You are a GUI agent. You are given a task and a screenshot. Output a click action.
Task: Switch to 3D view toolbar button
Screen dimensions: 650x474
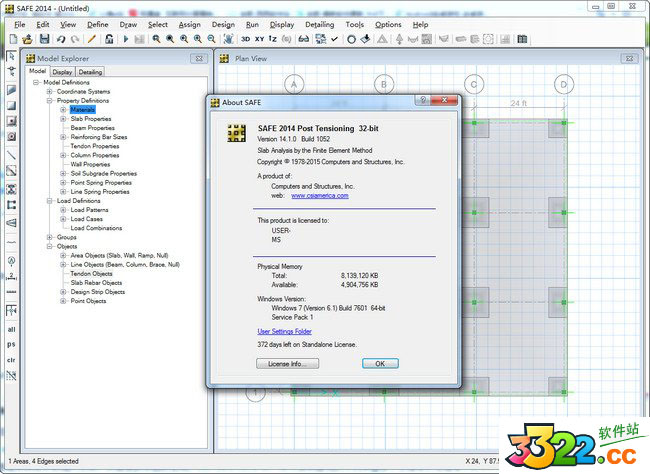(246, 39)
